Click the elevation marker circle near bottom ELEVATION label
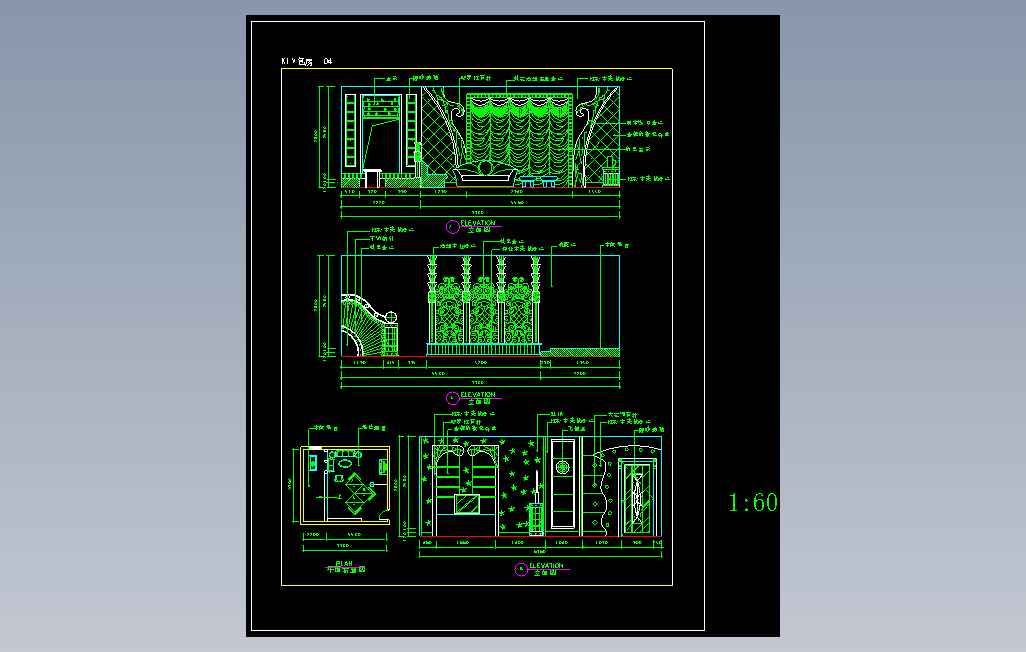This screenshot has height=652, width=1026. click(522, 568)
